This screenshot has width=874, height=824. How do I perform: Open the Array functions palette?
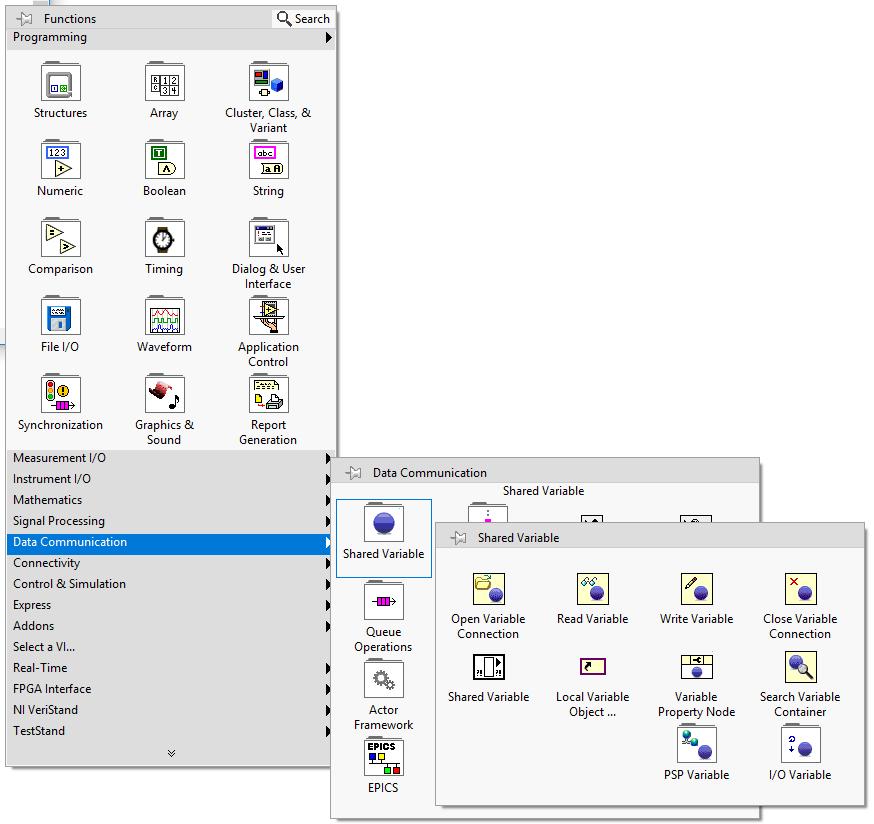coord(164,83)
